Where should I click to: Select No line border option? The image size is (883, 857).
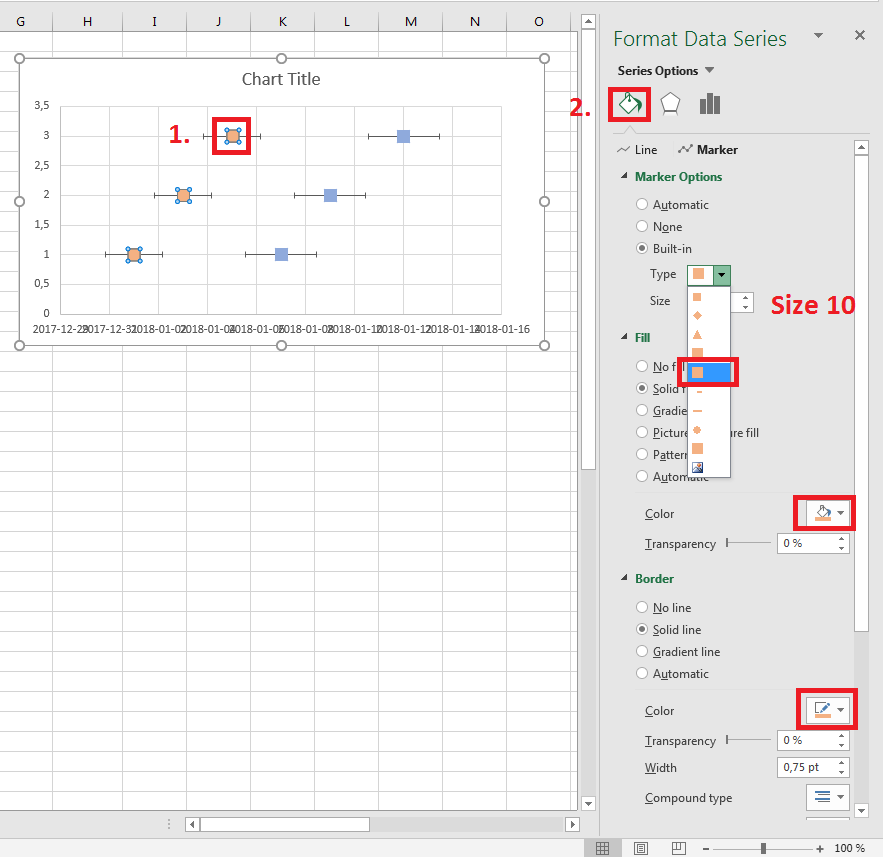pos(642,607)
